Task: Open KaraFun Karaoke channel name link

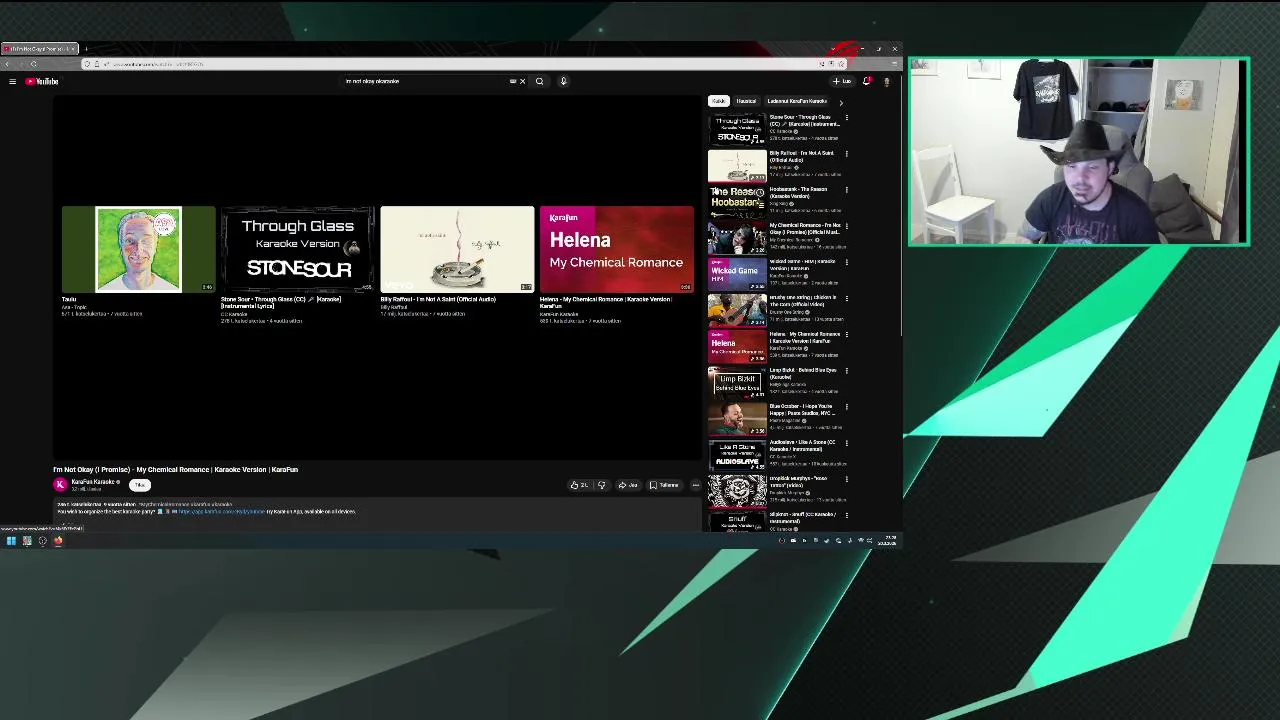Action: point(93,482)
